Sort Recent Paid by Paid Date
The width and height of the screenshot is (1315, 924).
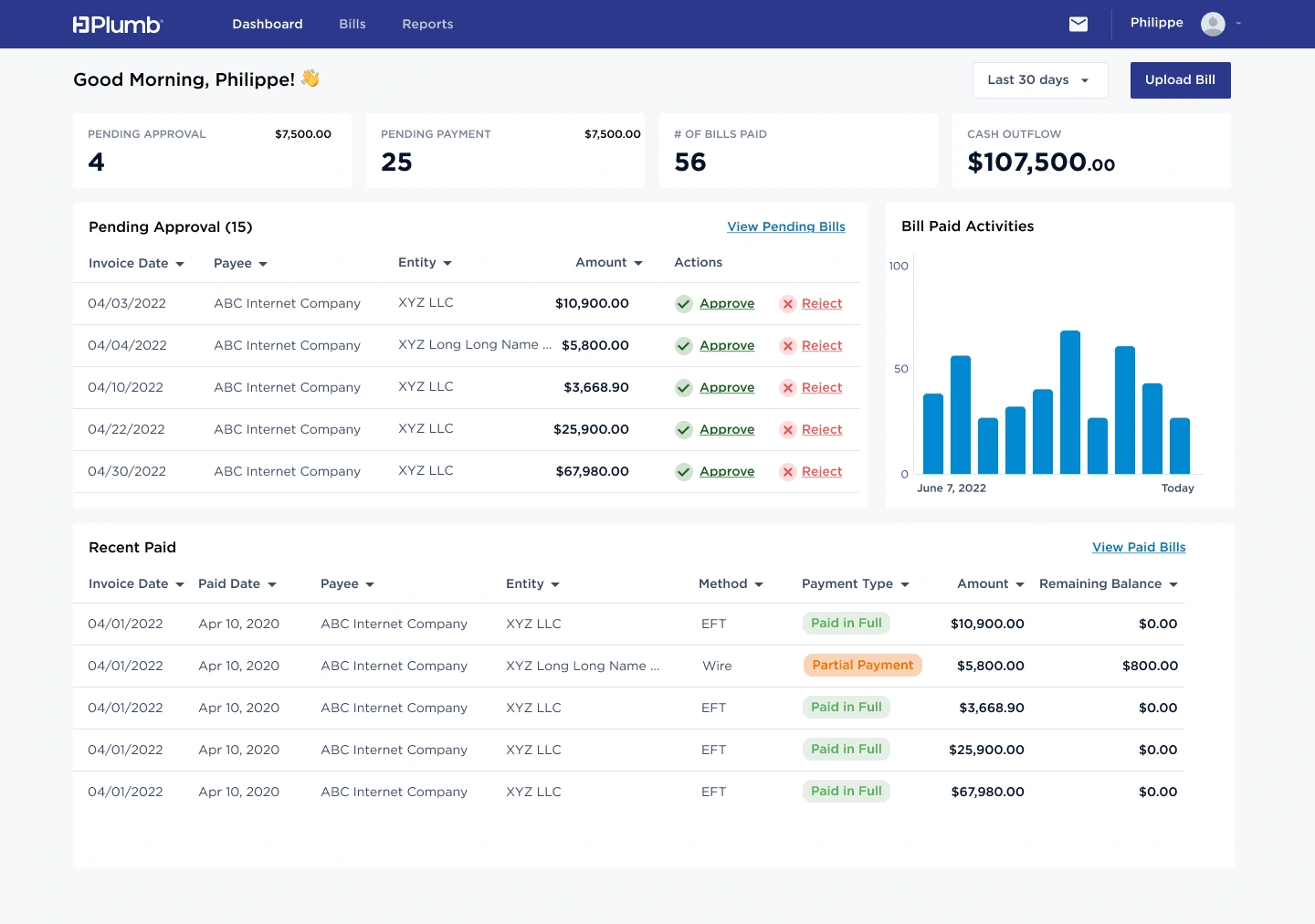tap(237, 583)
